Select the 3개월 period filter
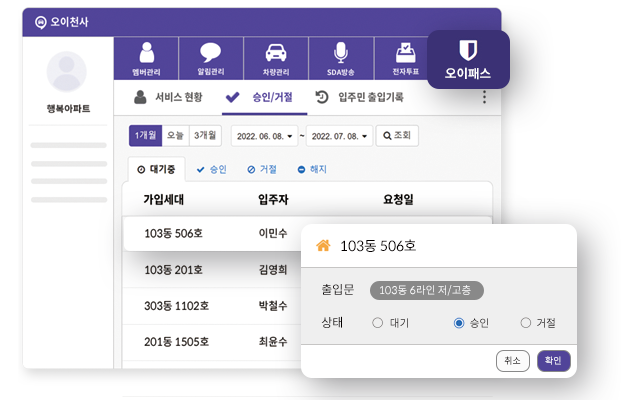Screen dimensions: 621x400 click(x=205, y=135)
